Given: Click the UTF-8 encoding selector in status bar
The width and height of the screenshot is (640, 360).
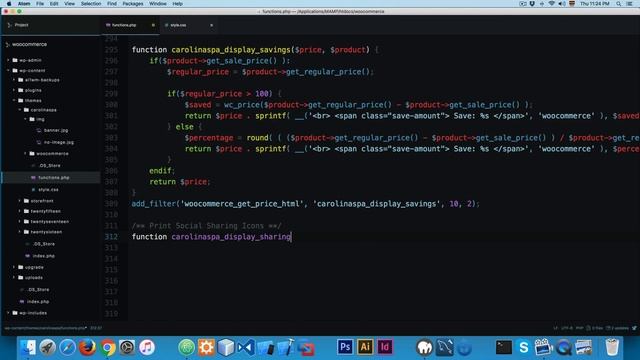Looking at the screenshot, I should point(567,328).
